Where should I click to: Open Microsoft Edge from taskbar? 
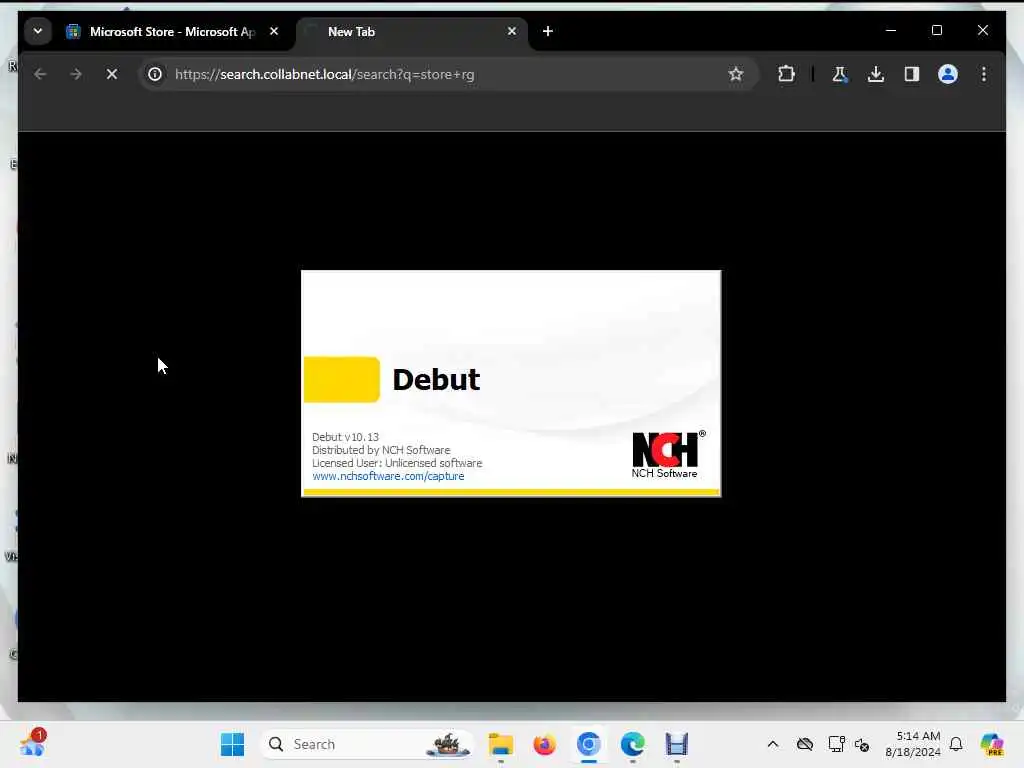click(x=632, y=744)
